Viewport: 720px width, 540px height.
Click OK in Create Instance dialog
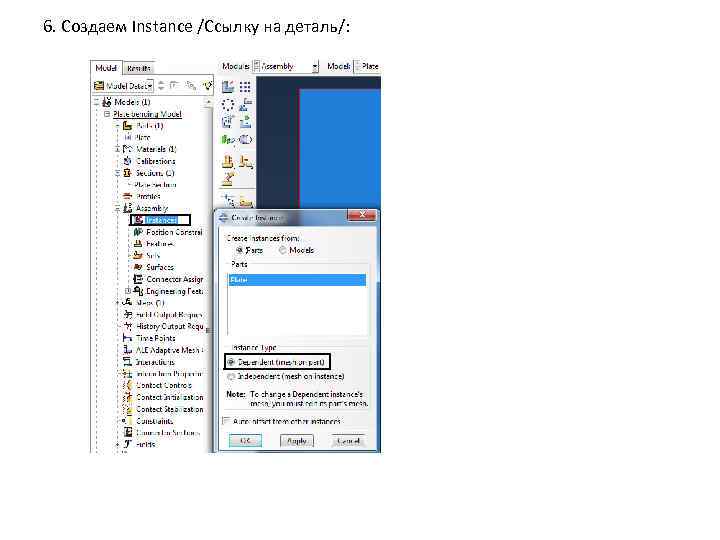click(245, 441)
